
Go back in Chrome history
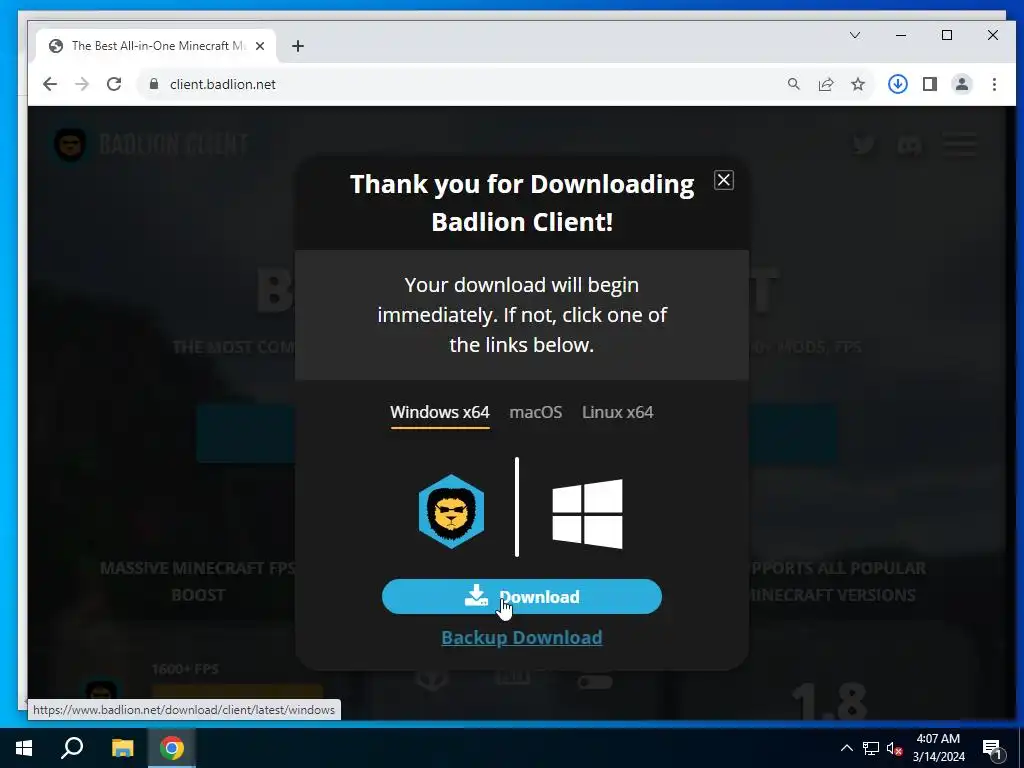tap(50, 84)
